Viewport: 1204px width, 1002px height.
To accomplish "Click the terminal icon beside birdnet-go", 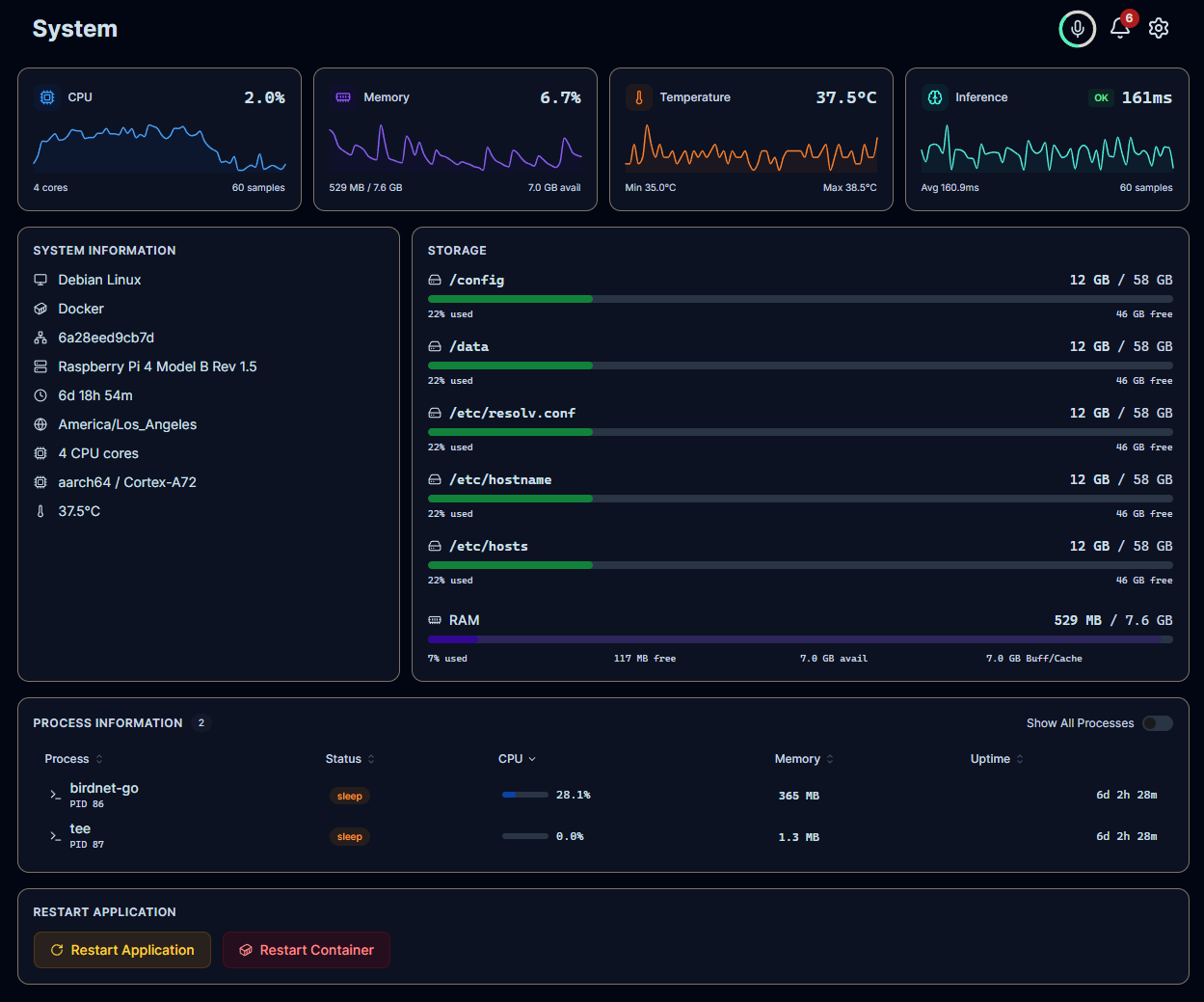I will click(55, 795).
